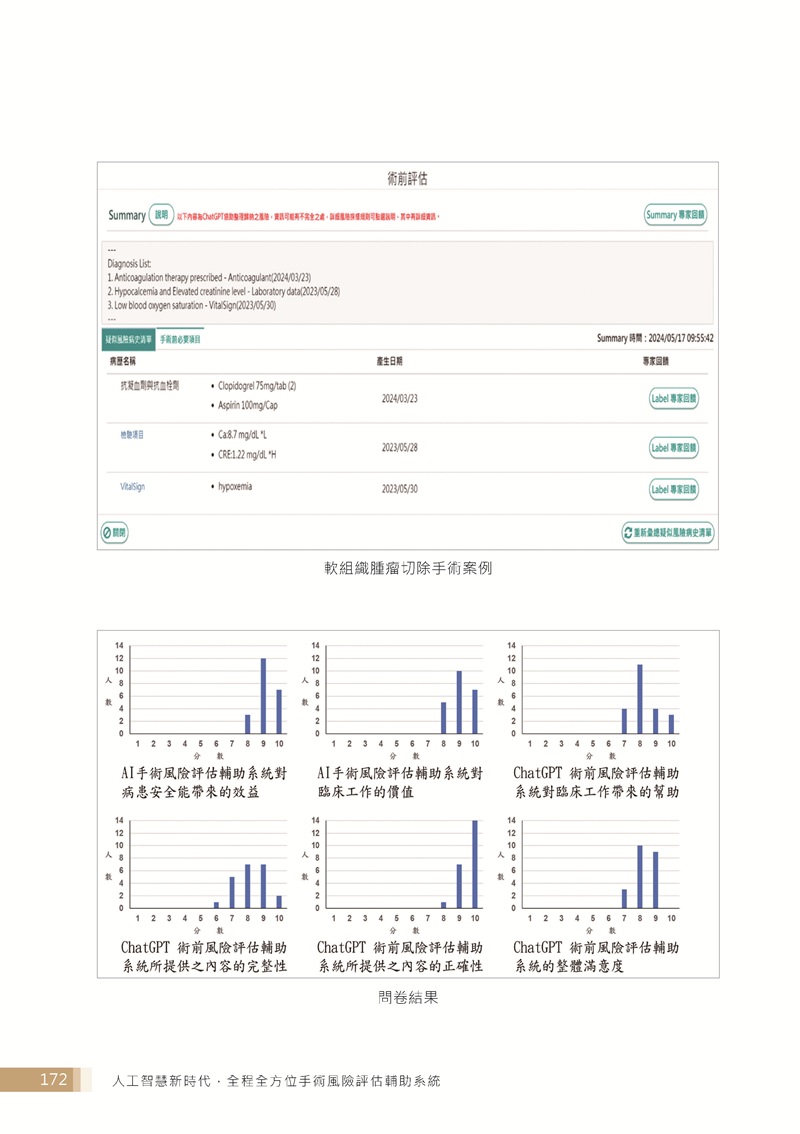800x1134 pixels.
Task: Click the Ca:8.7 mg/dL *L value
Action: [242, 435]
